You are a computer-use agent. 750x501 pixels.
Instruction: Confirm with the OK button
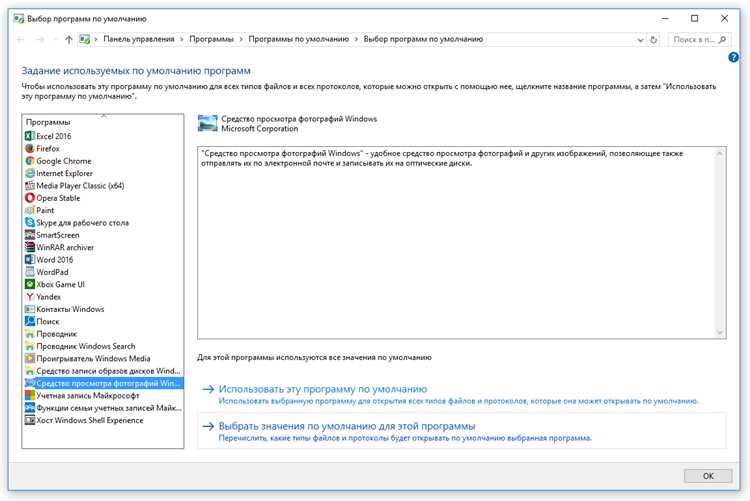click(x=708, y=476)
